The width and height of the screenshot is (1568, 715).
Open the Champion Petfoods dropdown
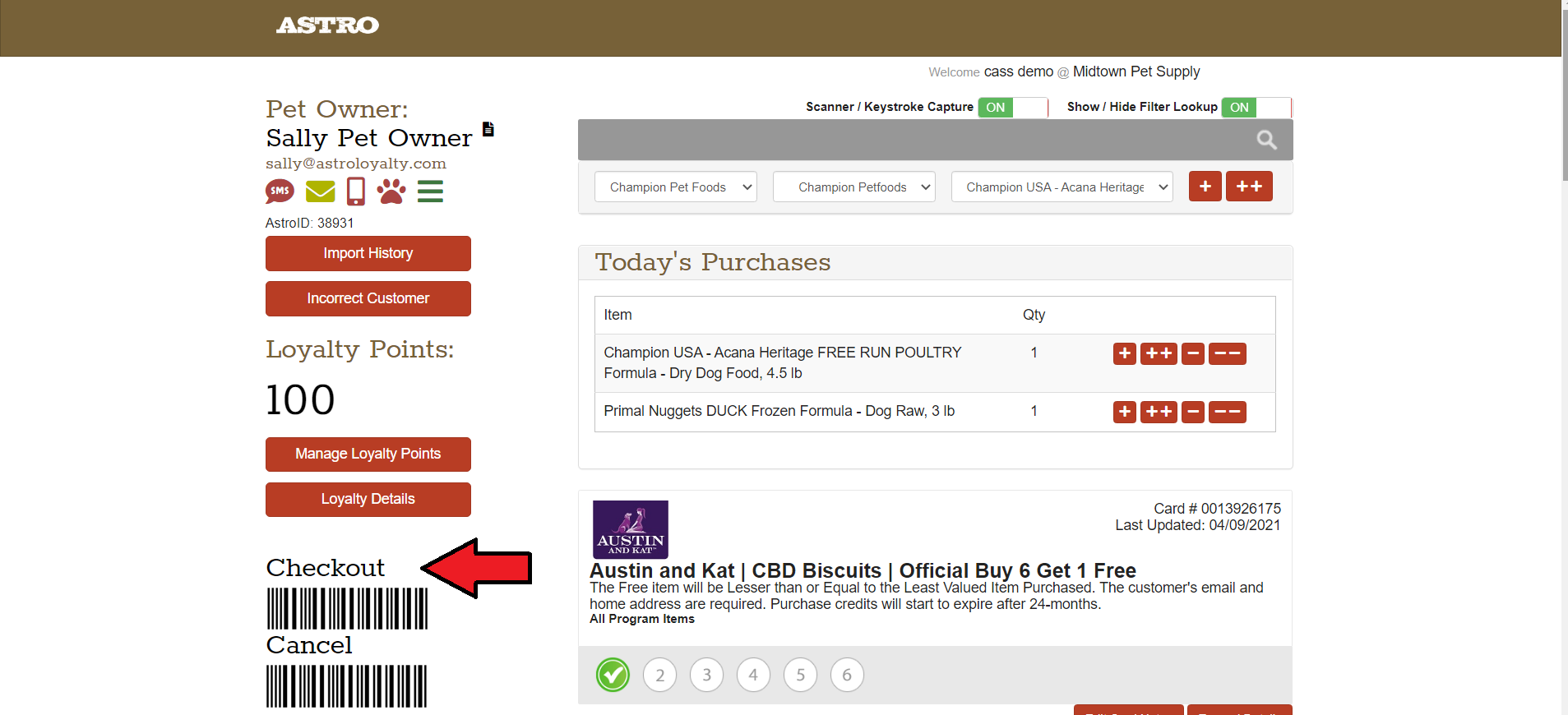[x=854, y=187]
